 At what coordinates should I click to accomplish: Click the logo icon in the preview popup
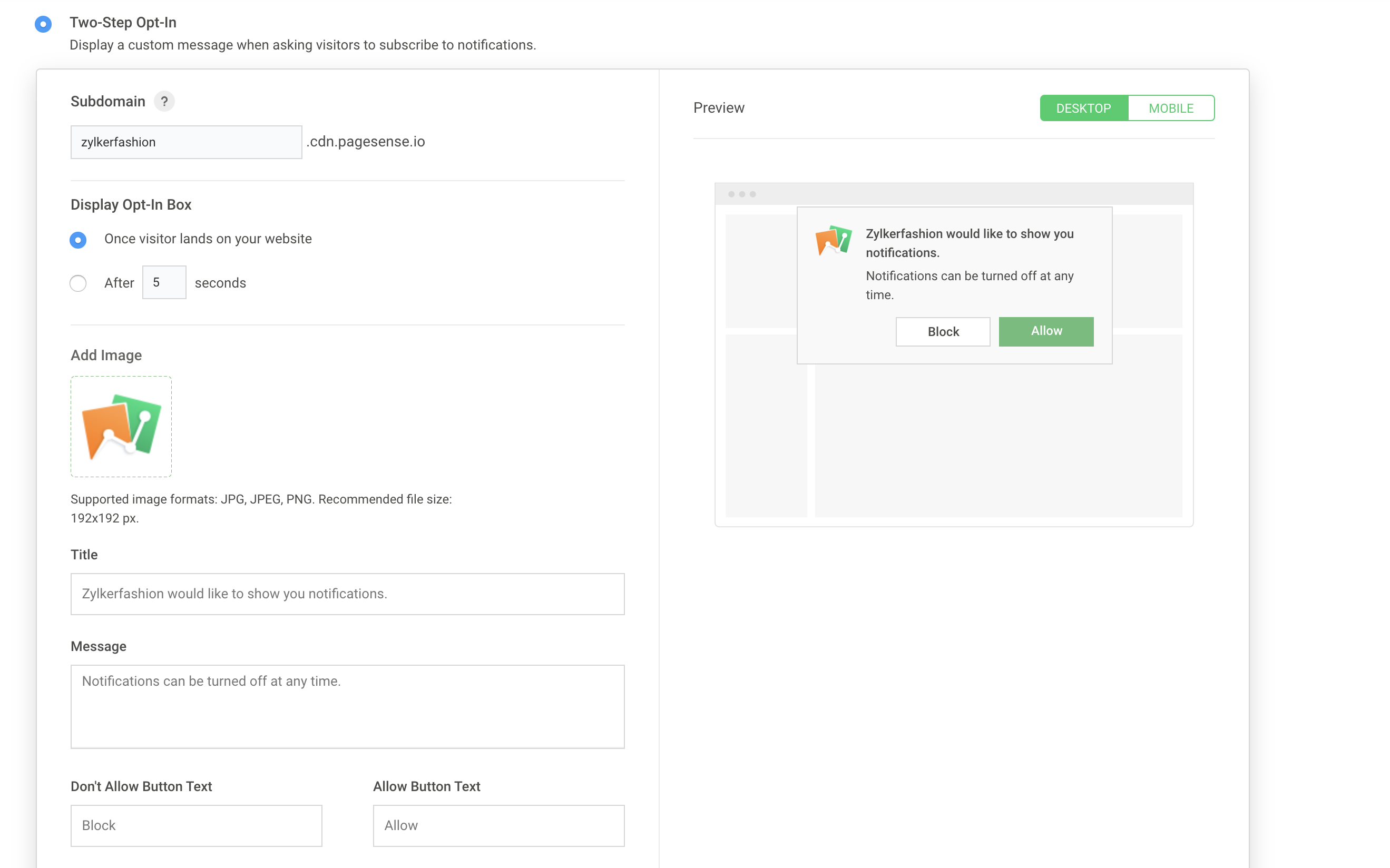[833, 241]
